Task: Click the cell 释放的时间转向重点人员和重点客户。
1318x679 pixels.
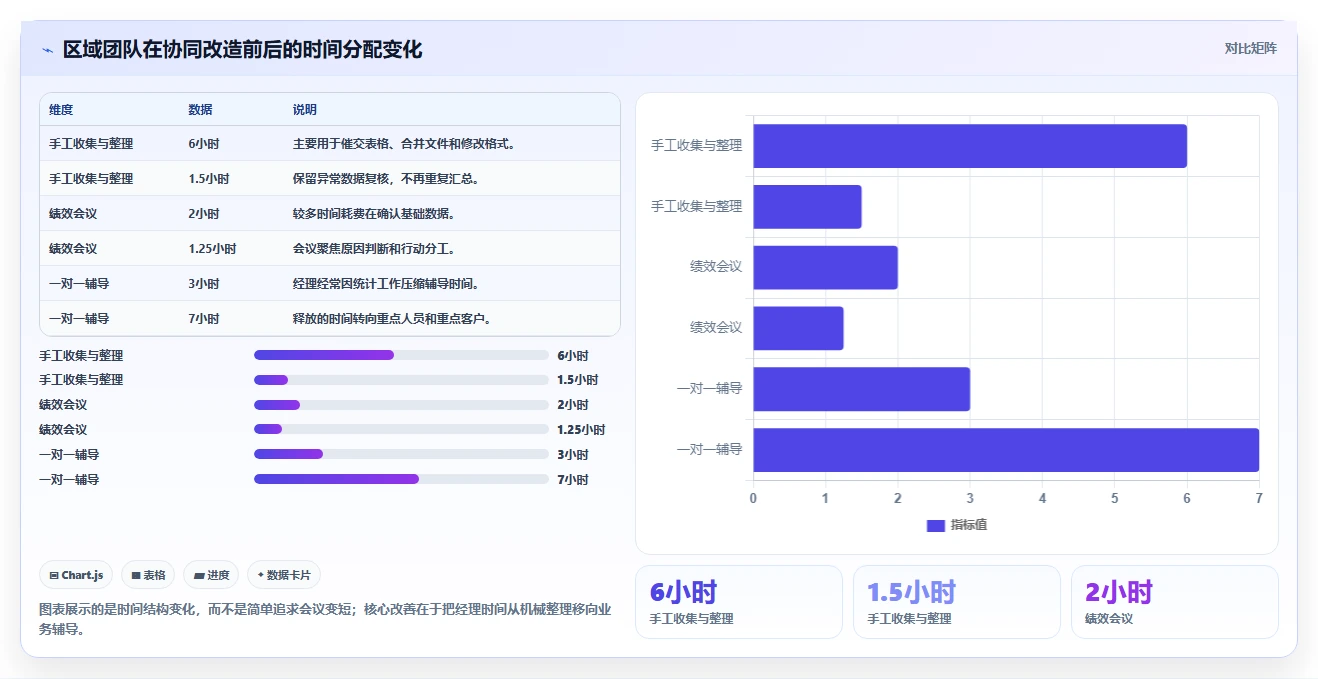Action: tap(392, 319)
